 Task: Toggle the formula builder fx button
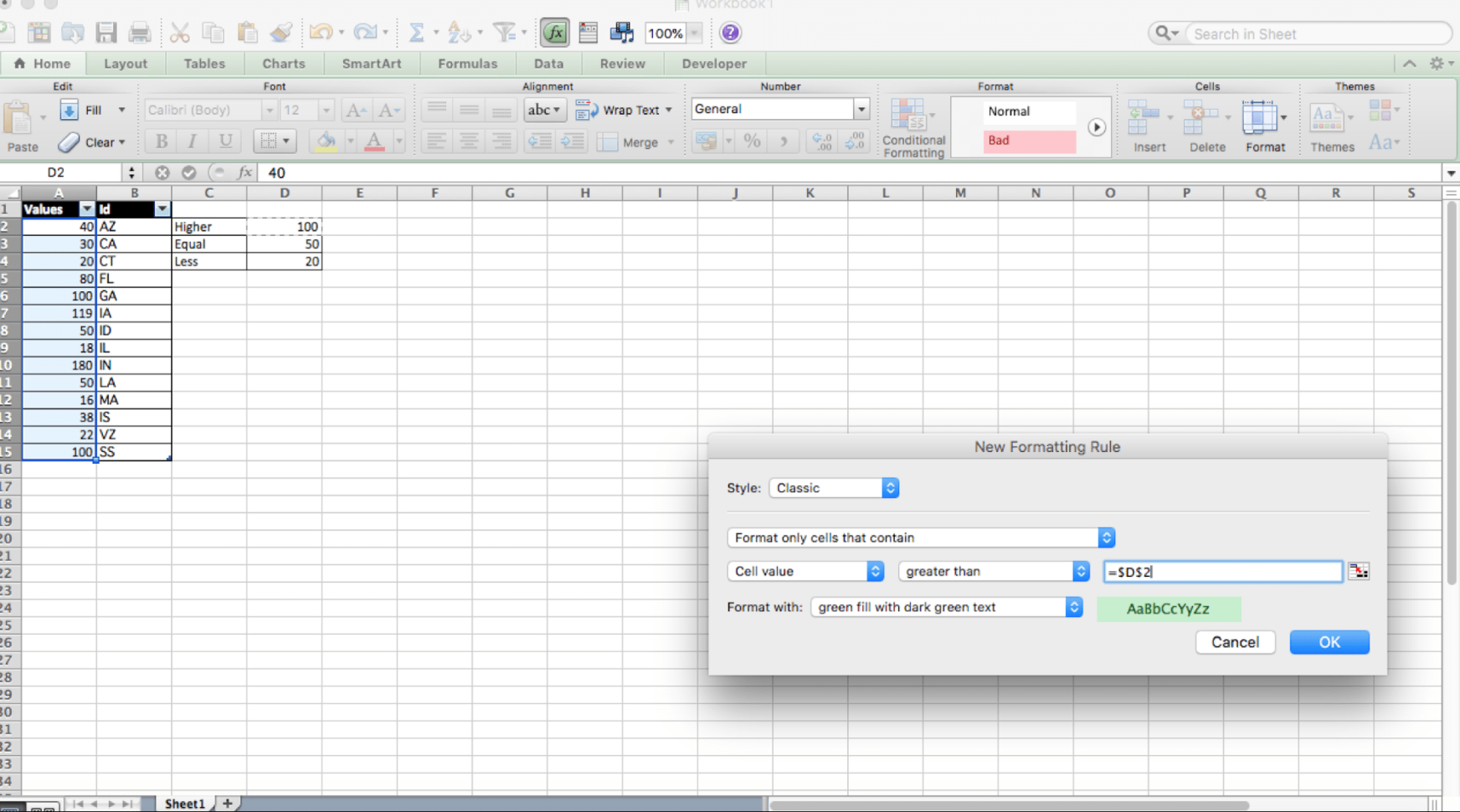(x=554, y=33)
